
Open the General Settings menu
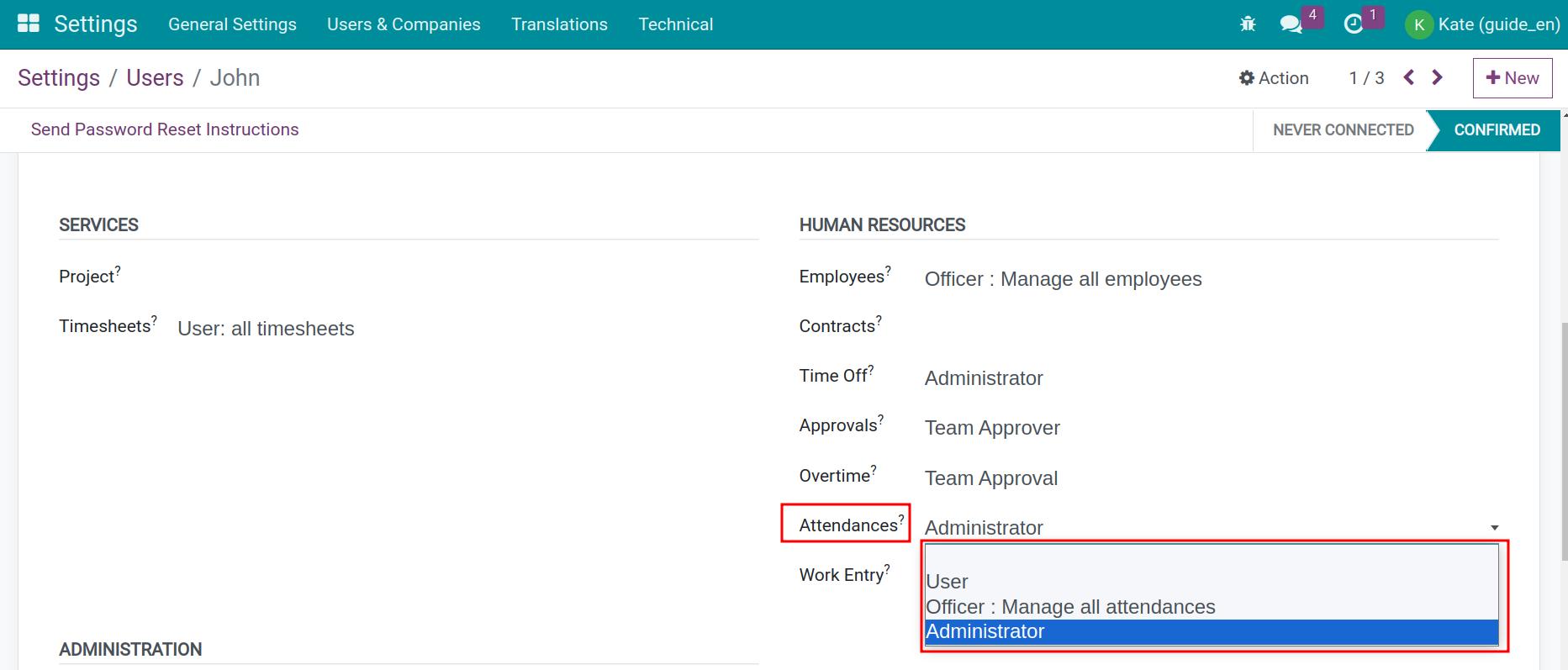click(x=232, y=24)
